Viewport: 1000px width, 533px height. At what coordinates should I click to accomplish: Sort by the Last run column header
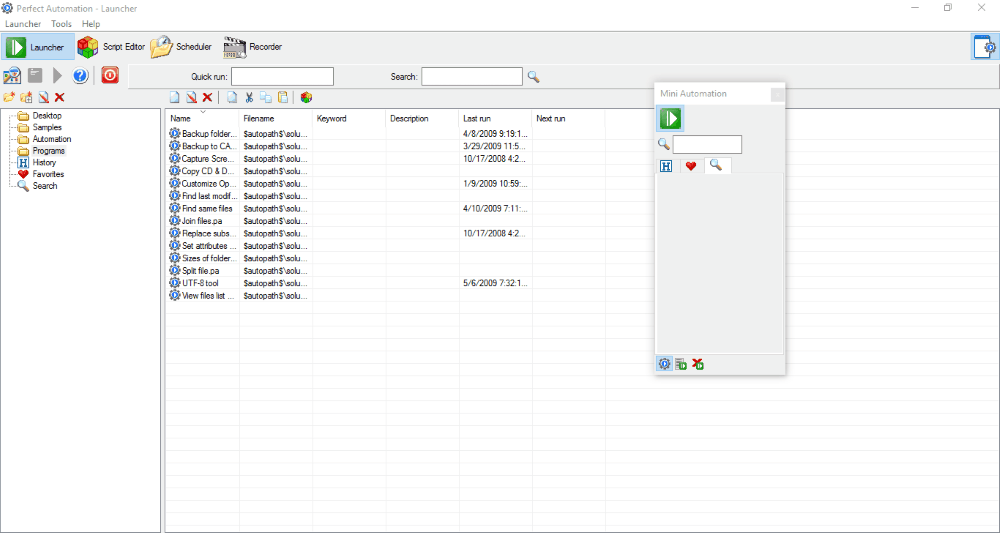tap(496, 119)
